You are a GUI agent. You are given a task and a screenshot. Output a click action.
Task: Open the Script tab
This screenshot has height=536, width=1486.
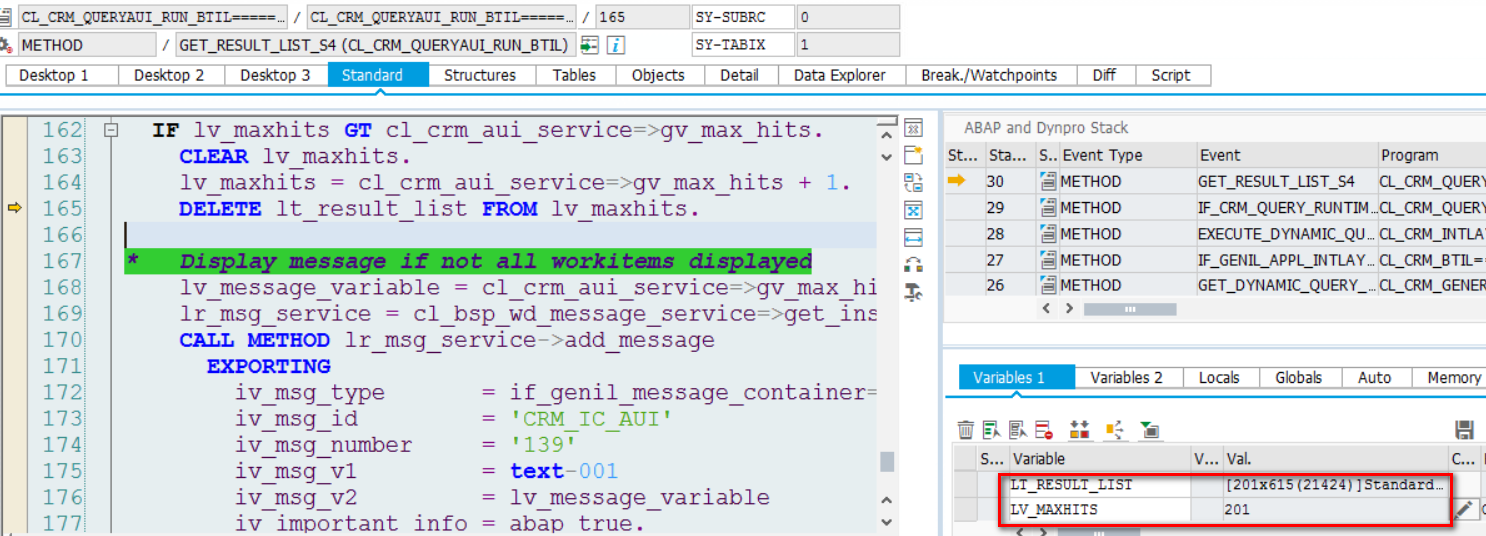point(1171,75)
